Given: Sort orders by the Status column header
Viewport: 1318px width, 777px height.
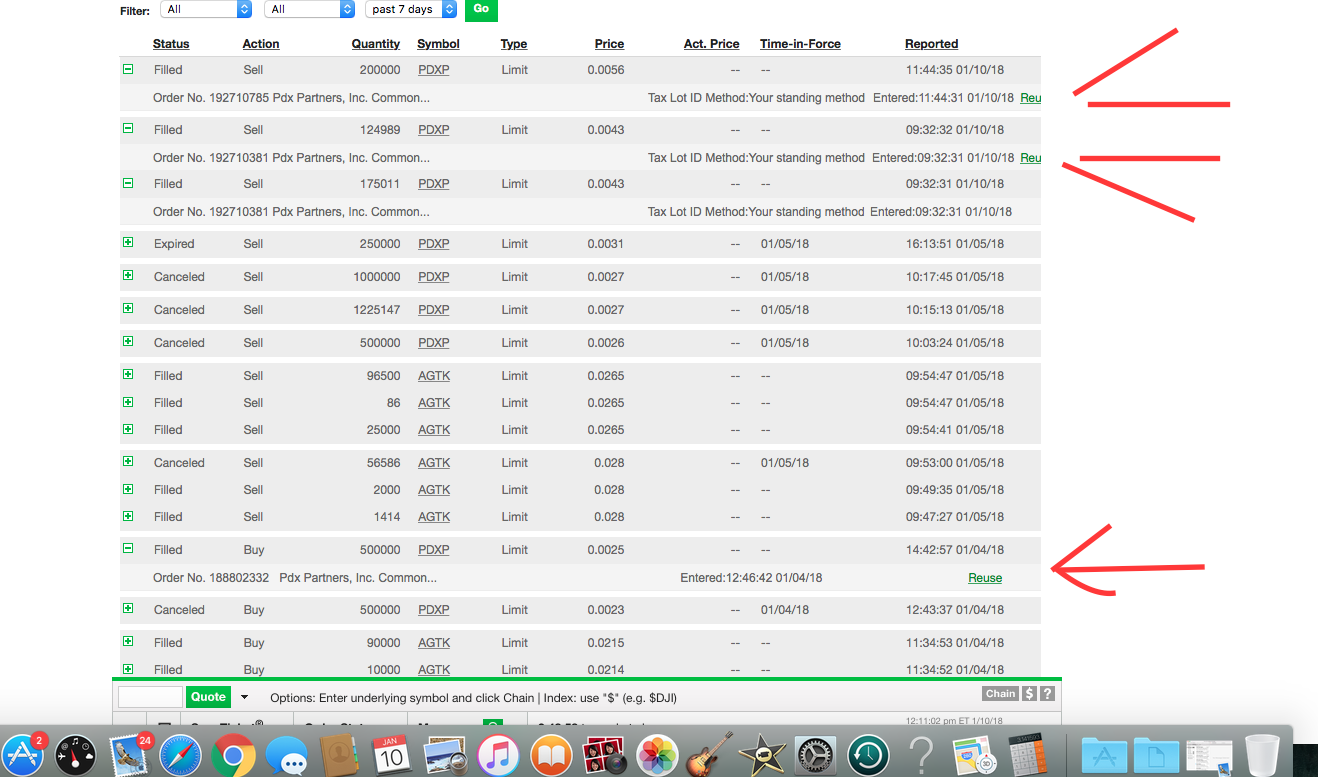Looking at the screenshot, I should [x=171, y=44].
